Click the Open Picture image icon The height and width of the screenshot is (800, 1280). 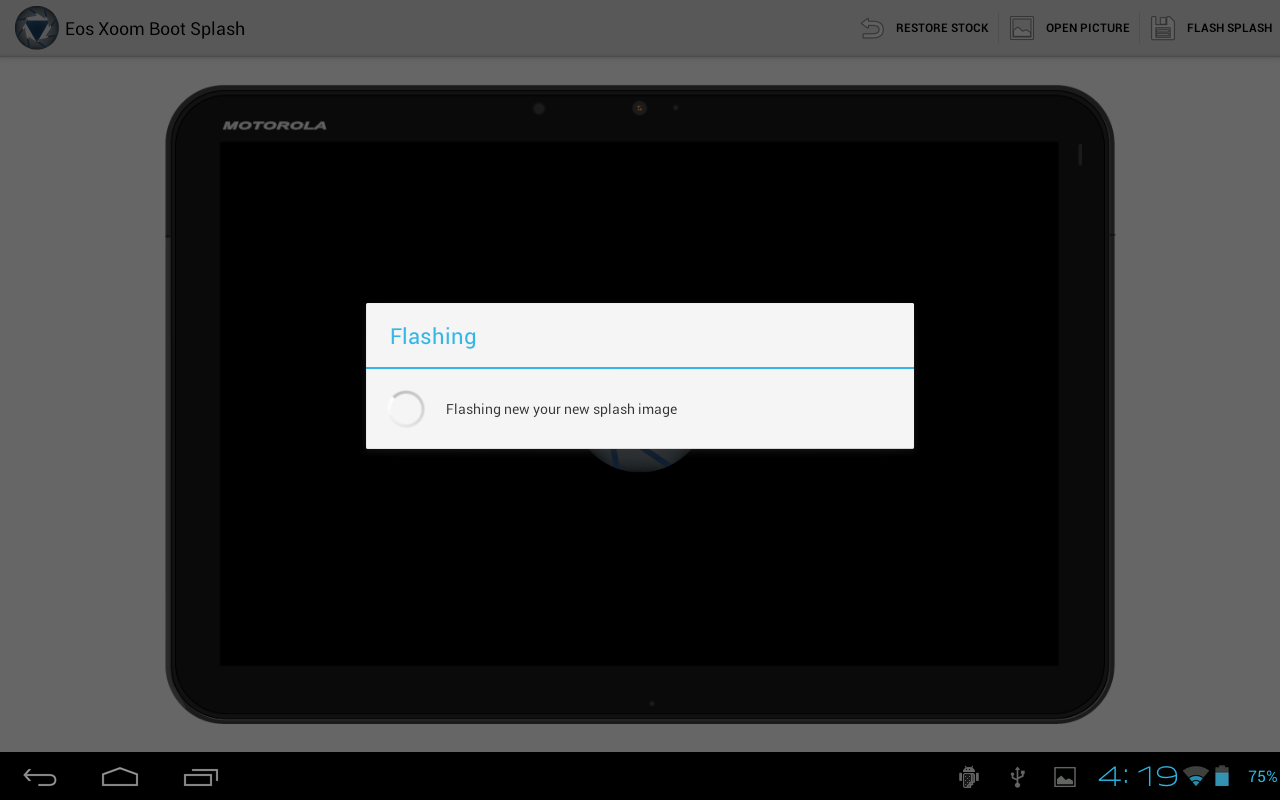click(1021, 28)
